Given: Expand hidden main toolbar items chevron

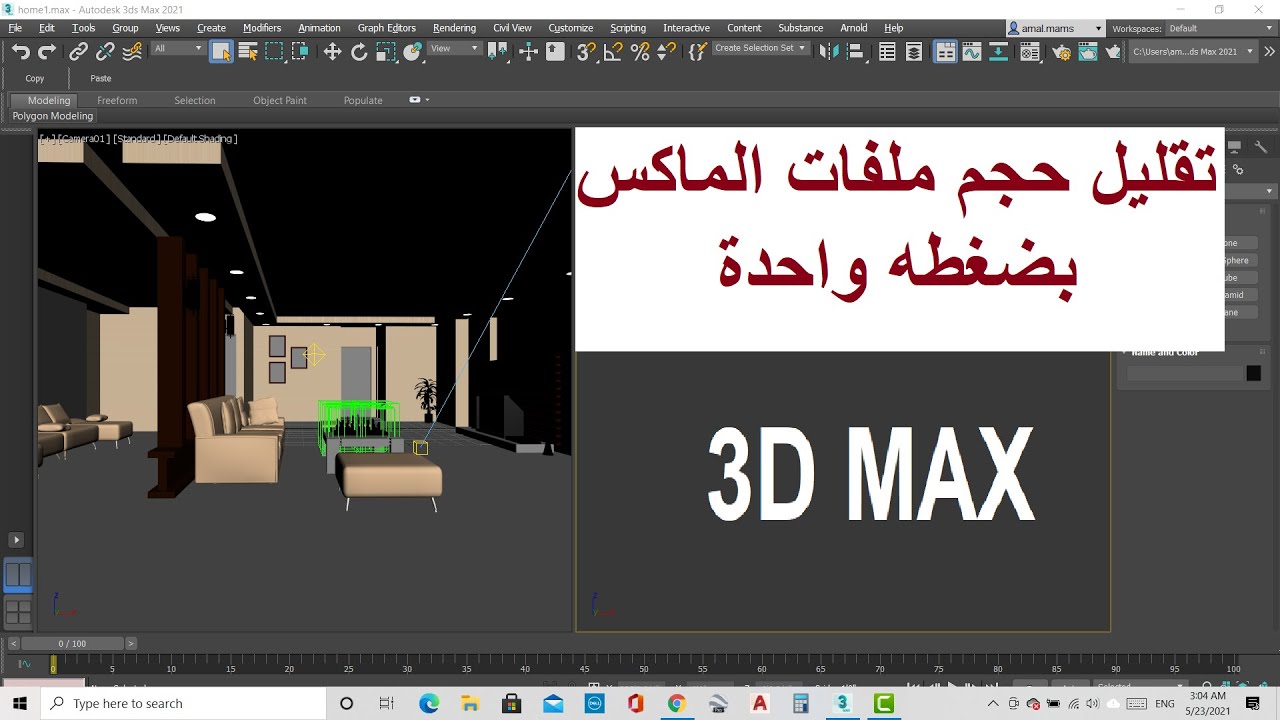Looking at the screenshot, I should click(x=1269, y=52).
